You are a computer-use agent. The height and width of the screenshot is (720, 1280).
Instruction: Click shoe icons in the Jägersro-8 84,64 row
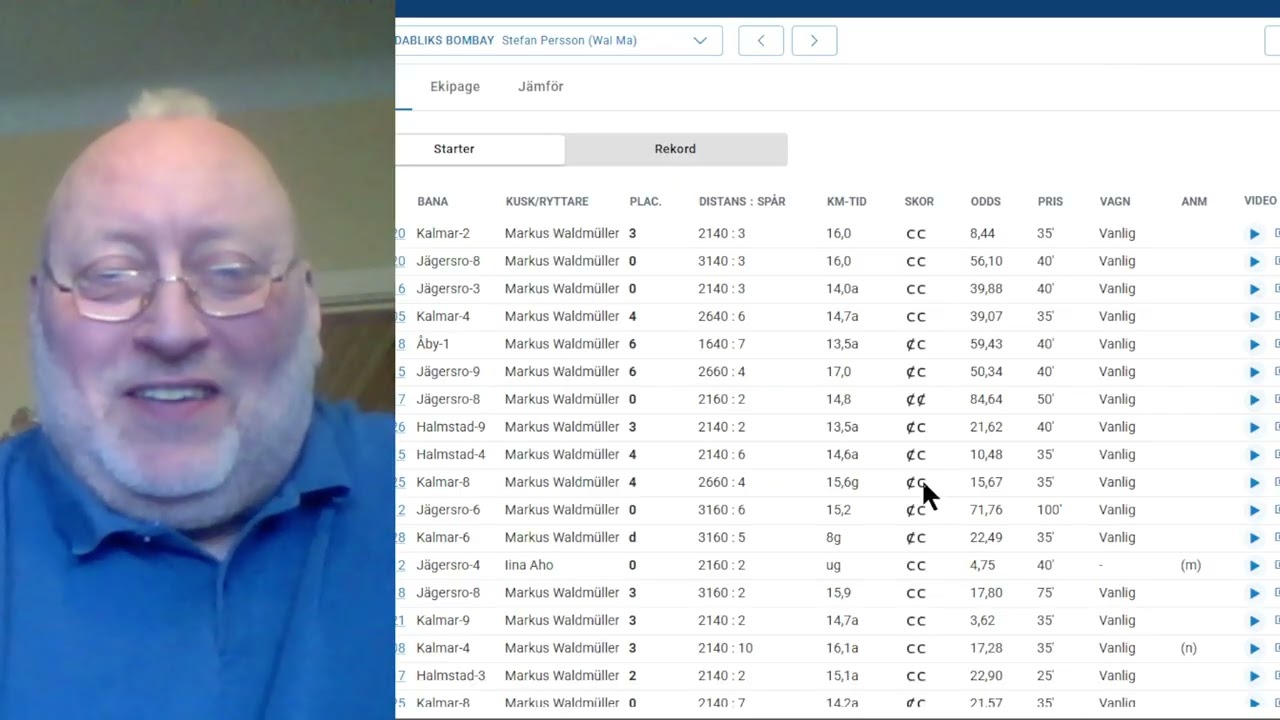[916, 400]
